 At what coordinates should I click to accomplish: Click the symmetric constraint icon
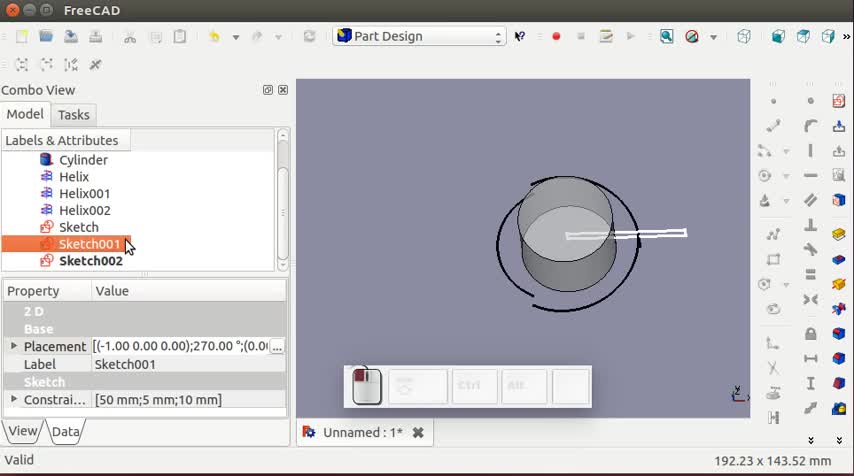pyautogui.click(x=810, y=300)
